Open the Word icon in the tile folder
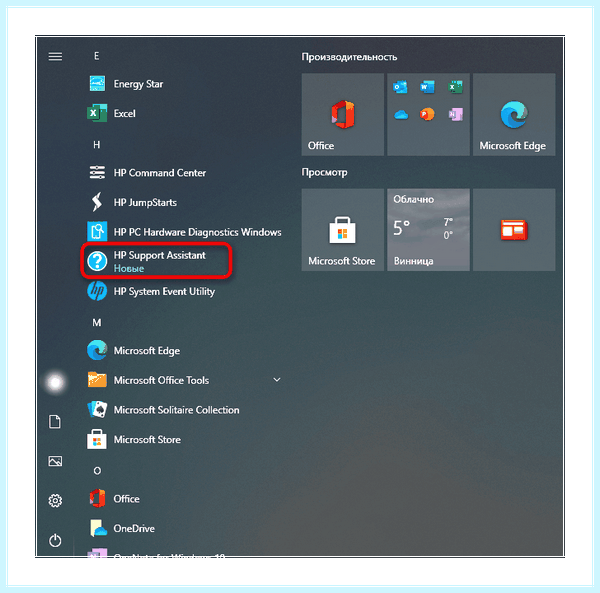Viewport: 600px width, 593px height. click(427, 87)
